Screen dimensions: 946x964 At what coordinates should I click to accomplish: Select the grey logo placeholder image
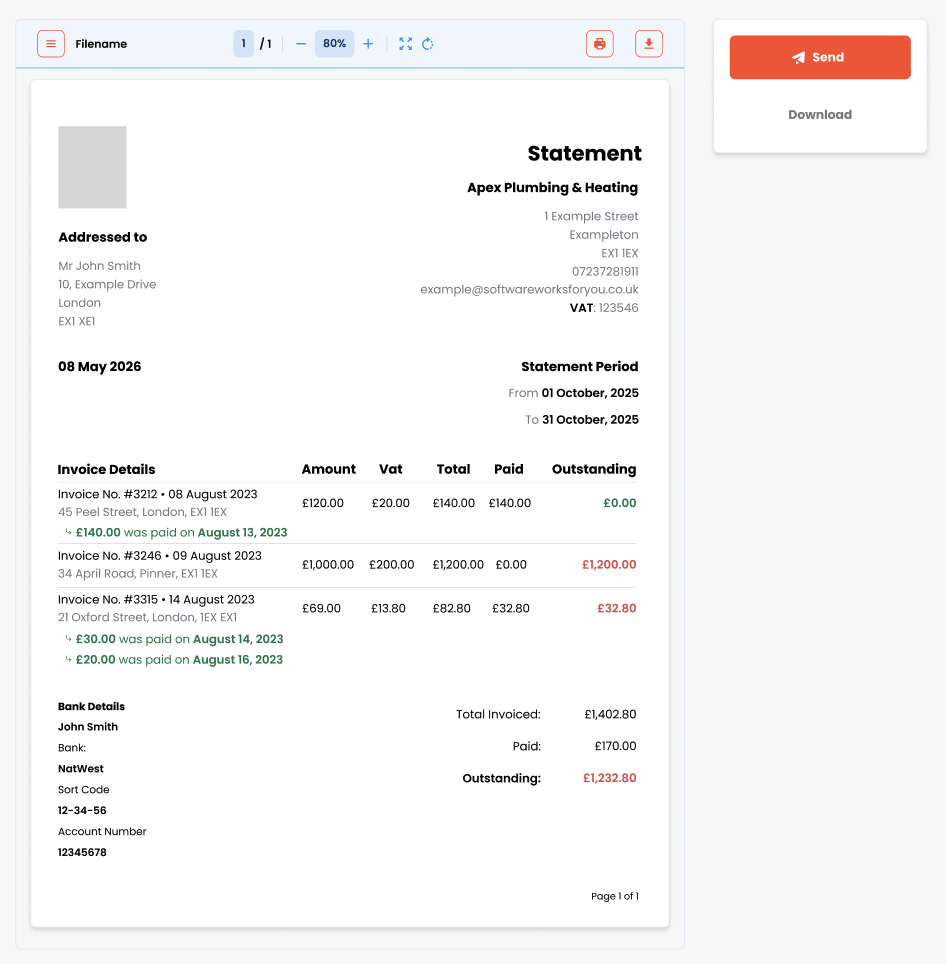point(92,167)
